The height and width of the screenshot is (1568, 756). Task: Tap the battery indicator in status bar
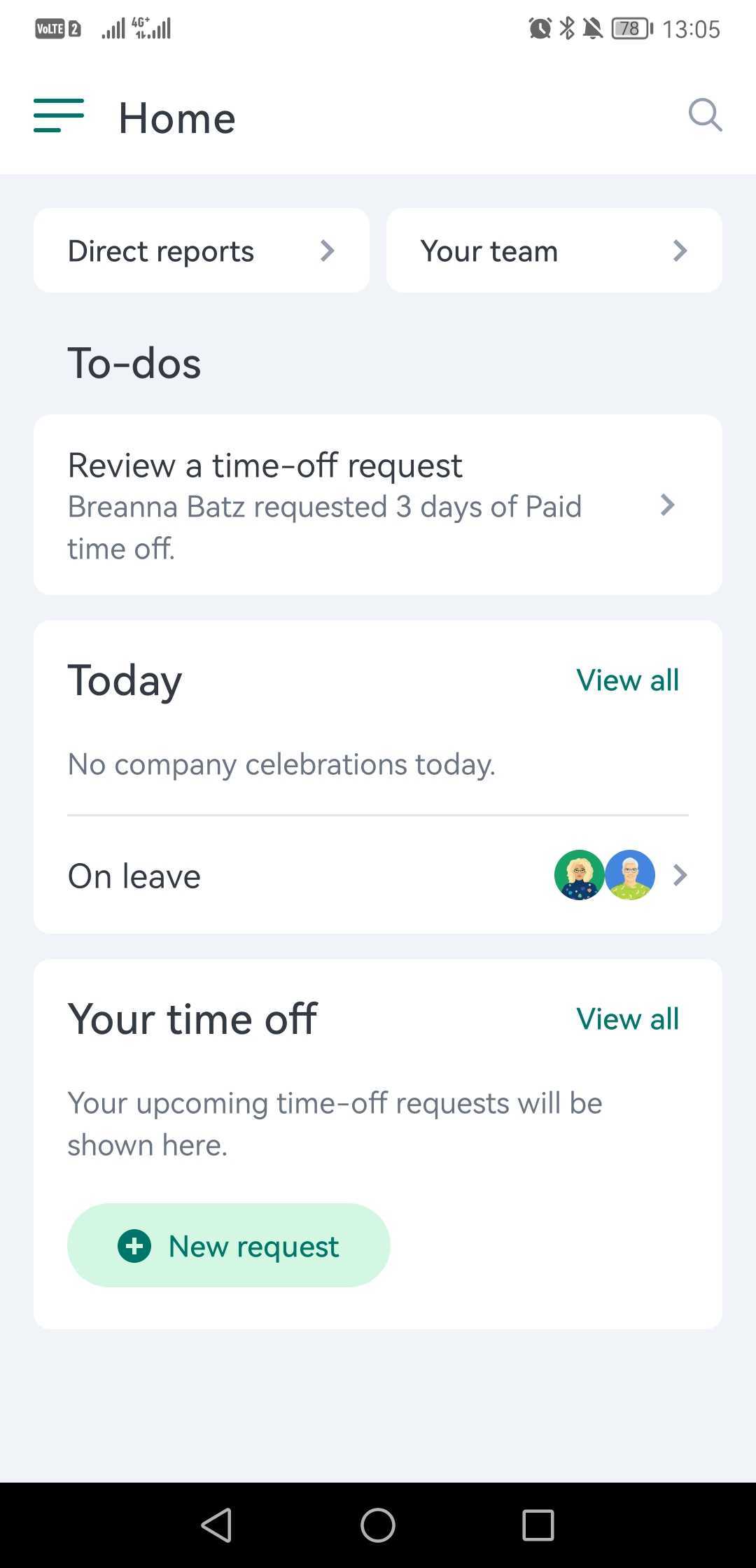pos(631,29)
